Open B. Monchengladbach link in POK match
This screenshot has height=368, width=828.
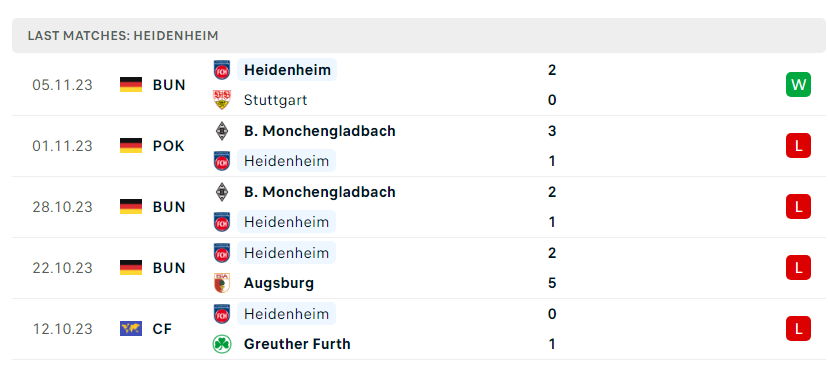[319, 131]
